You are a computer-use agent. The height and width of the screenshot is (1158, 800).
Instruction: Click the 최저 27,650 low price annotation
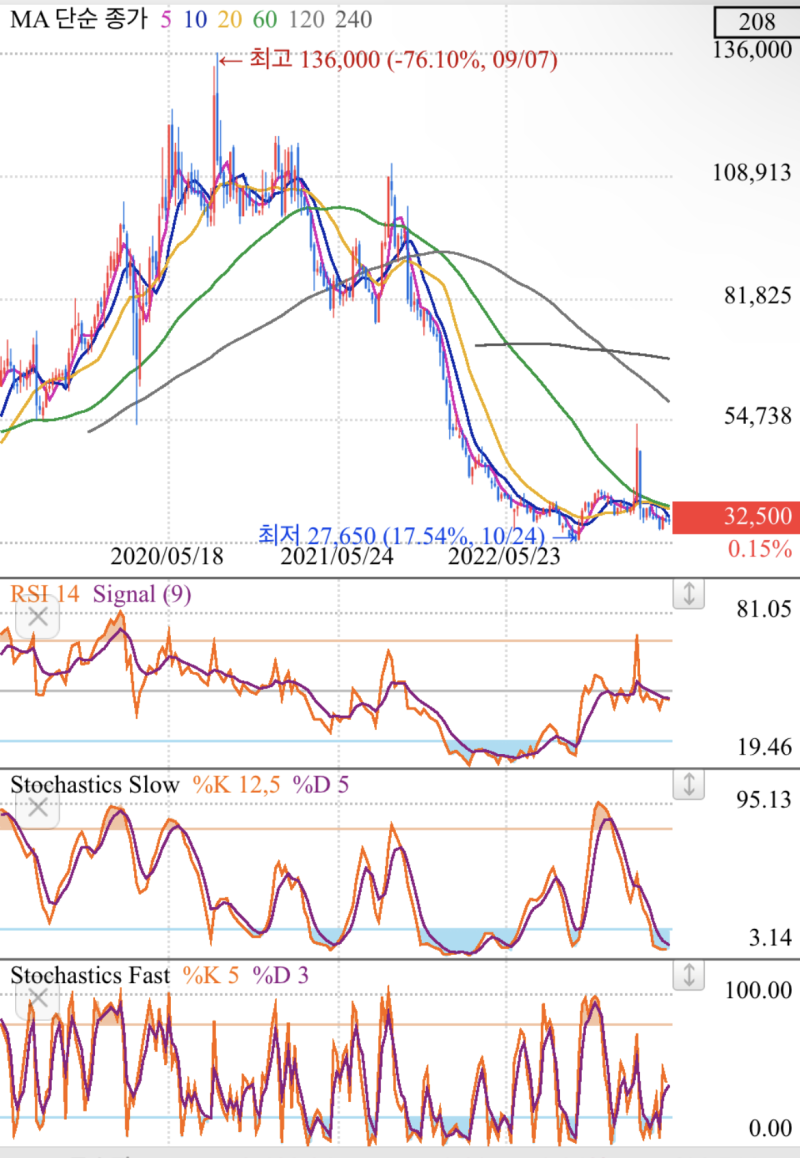[x=417, y=535]
